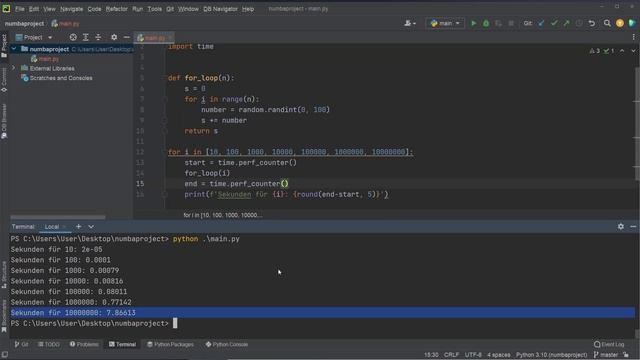Run with coverage icon in toolbar
This screenshot has width=640, height=360.
pyautogui.click(x=498, y=23)
